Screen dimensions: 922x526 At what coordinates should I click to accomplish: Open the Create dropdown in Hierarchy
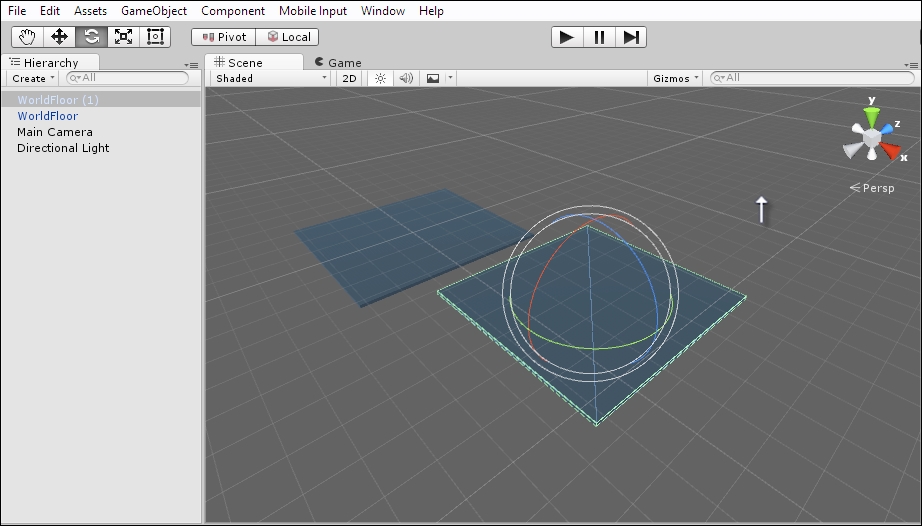(32, 78)
